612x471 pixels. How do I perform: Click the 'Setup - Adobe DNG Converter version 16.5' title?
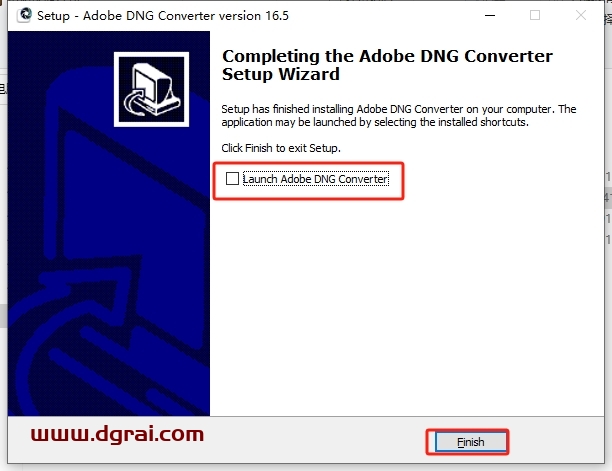163,16
